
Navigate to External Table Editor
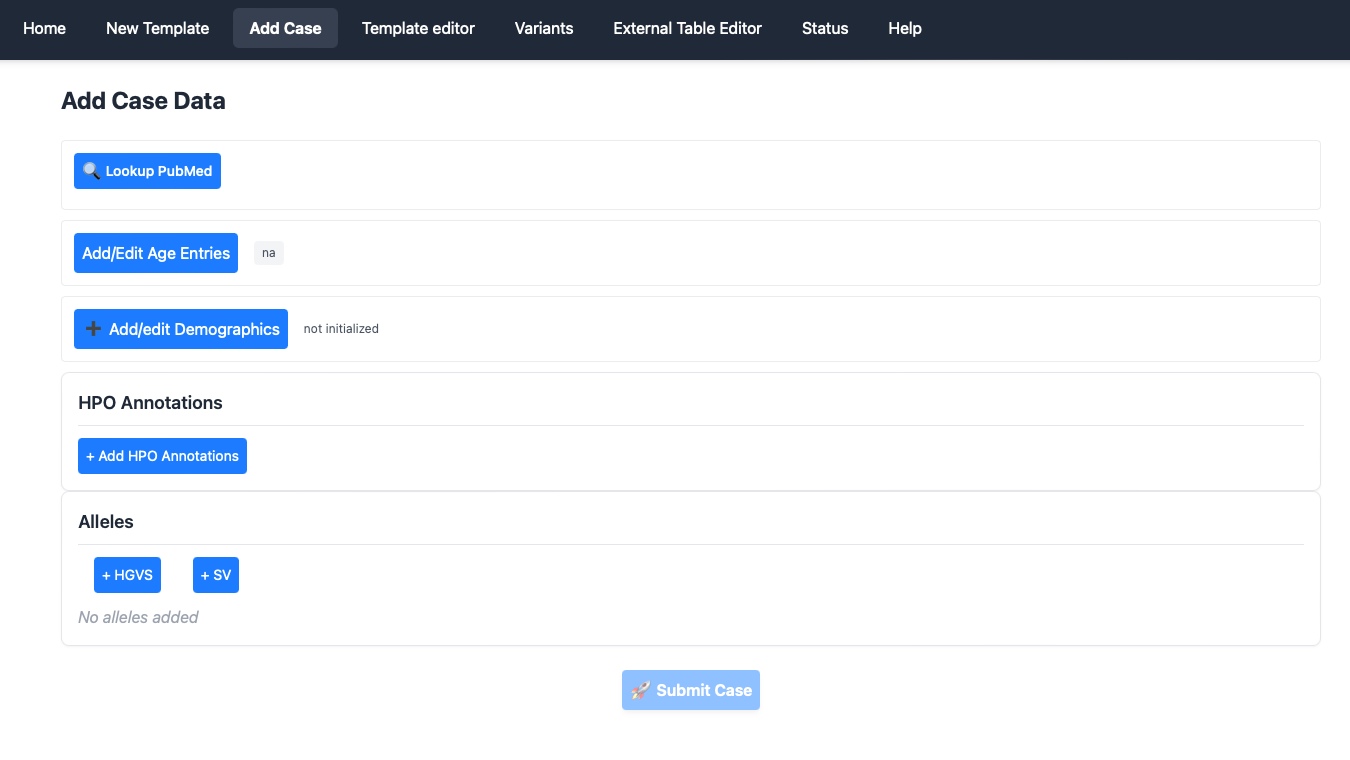coord(687,28)
